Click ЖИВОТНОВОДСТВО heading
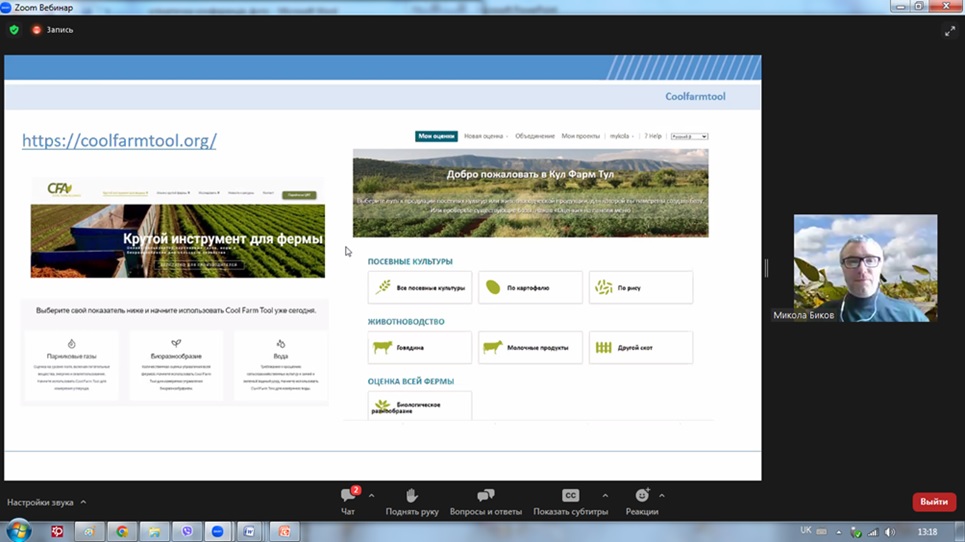Image resolution: width=965 pixels, height=542 pixels. pyautogui.click(x=406, y=322)
